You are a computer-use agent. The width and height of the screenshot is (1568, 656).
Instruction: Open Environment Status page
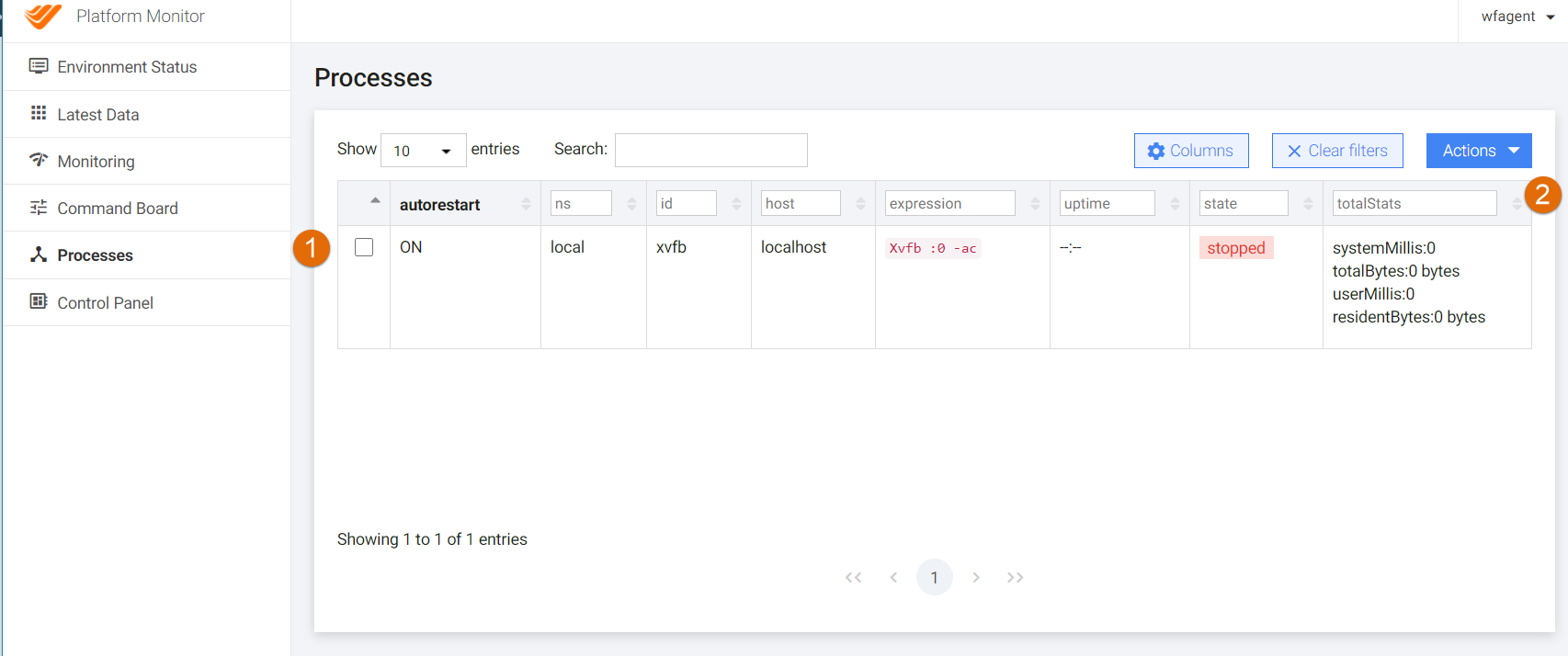[x=147, y=66]
